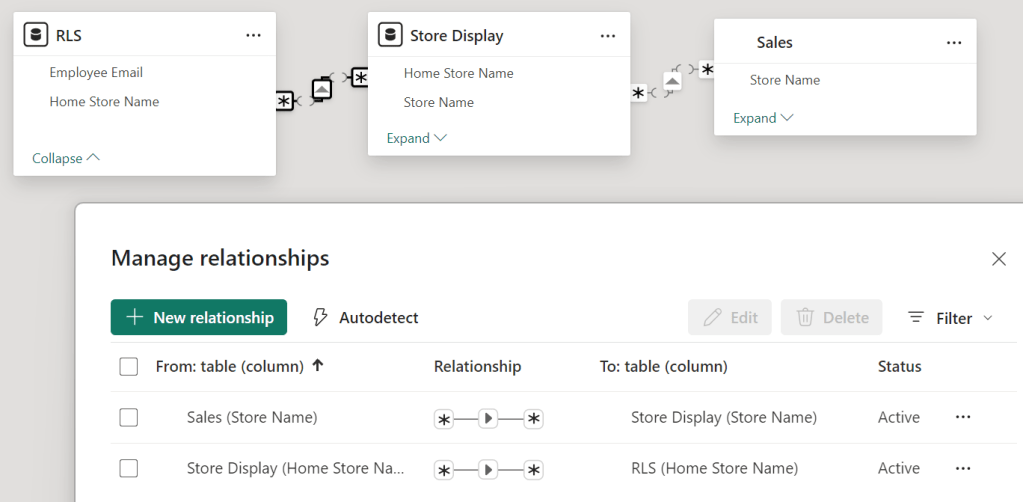
Task: Check the Sales (Store Name) relationship row
Action: click(x=128, y=417)
